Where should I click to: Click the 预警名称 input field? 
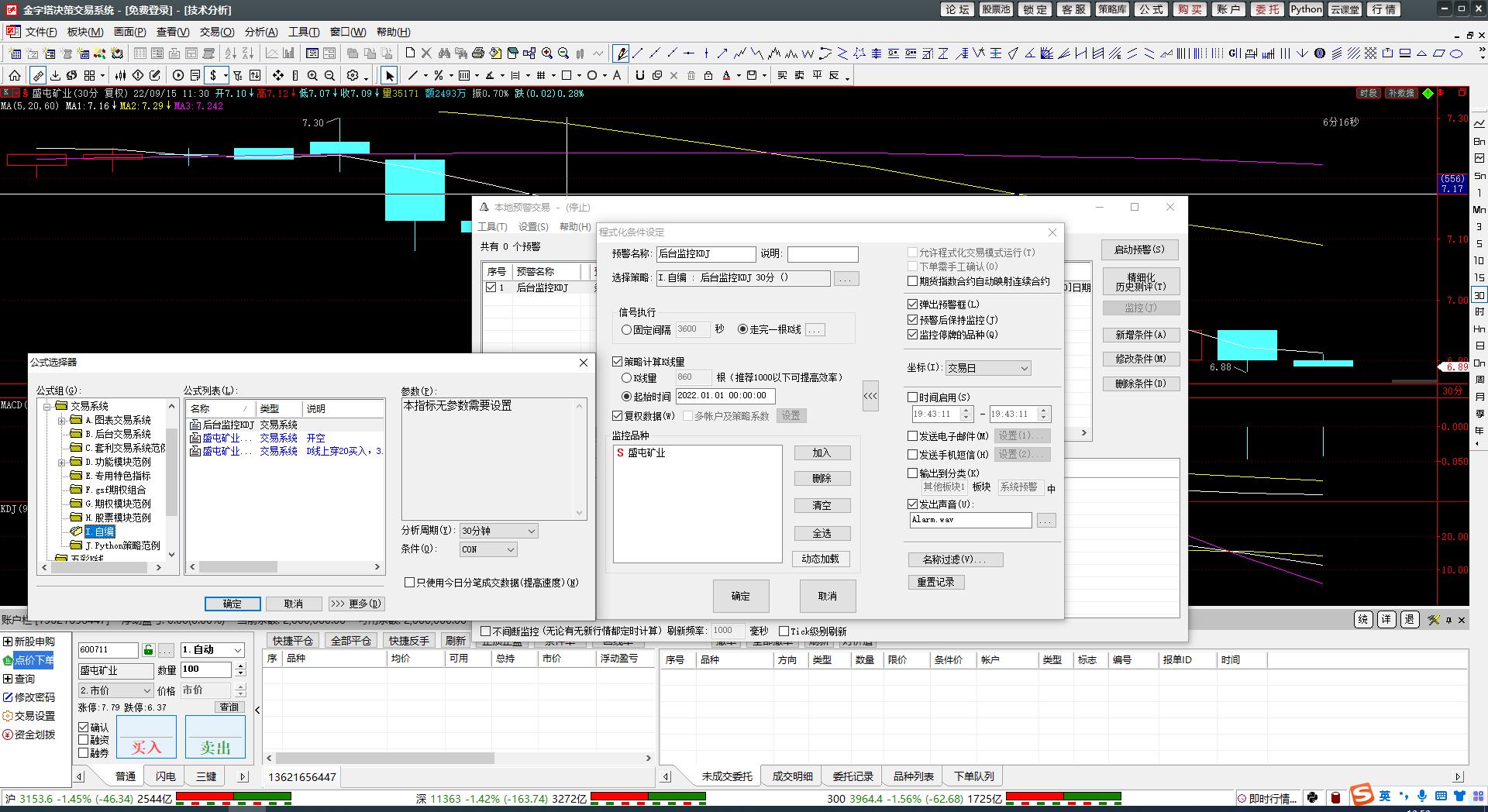coord(706,254)
